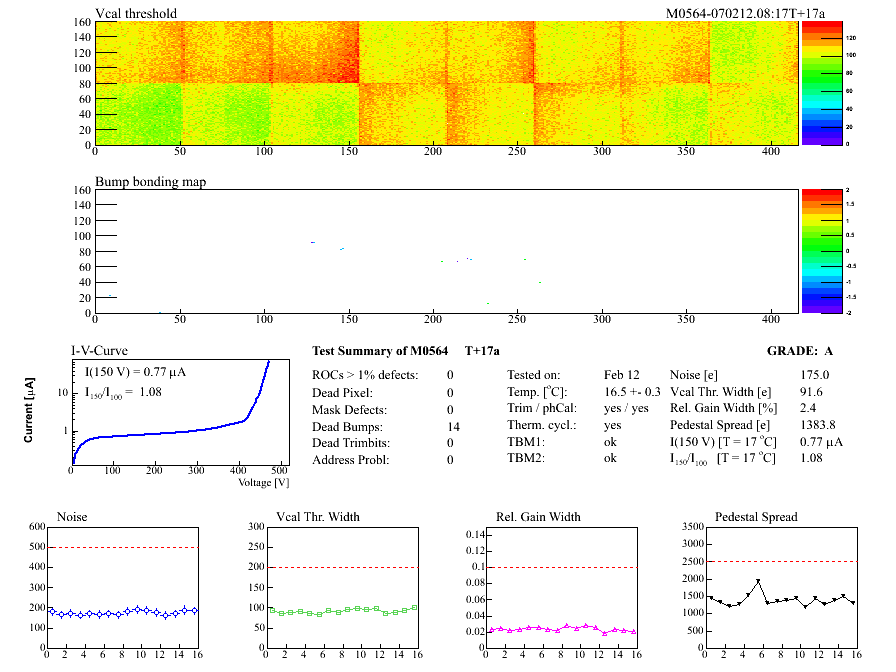Click the Pedestal Spread plot title
The width and height of the screenshot is (896, 672).
coord(756,517)
